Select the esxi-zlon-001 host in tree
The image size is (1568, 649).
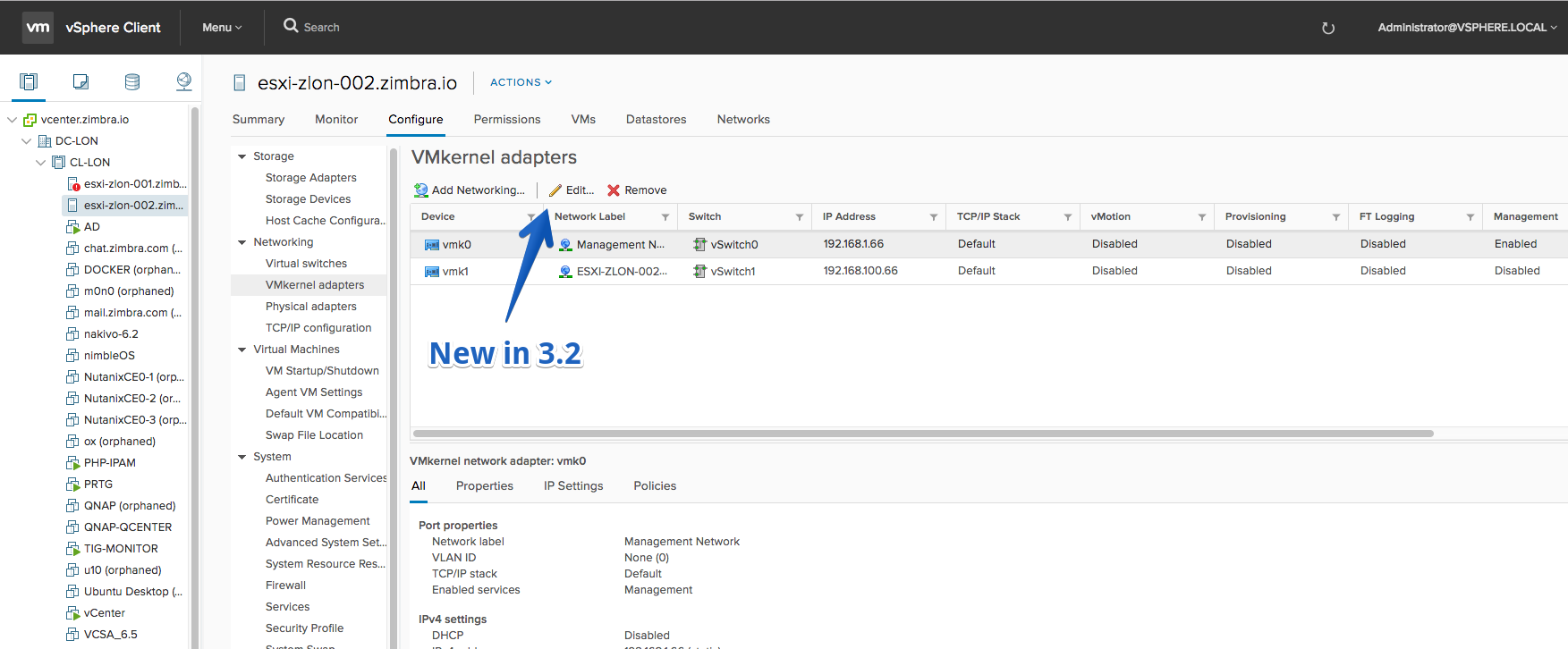point(135,184)
